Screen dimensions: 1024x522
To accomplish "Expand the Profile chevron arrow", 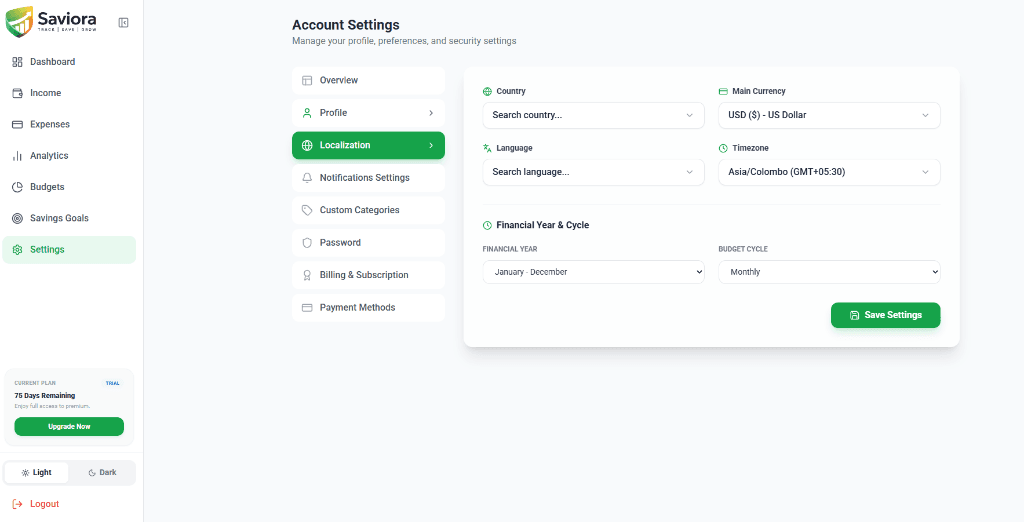I will [431, 113].
